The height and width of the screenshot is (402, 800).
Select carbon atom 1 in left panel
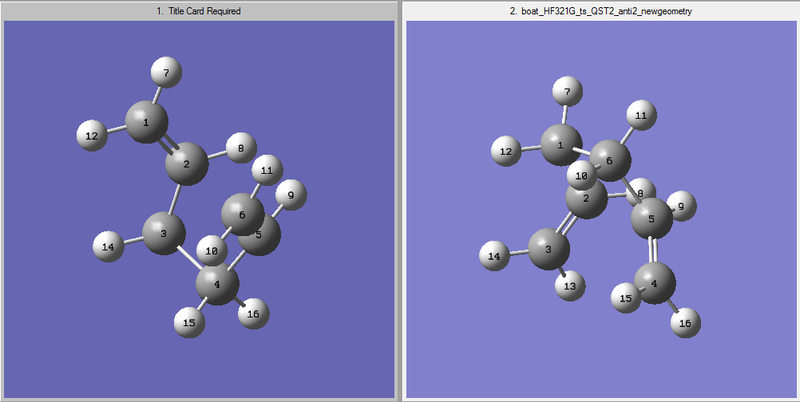point(146,122)
